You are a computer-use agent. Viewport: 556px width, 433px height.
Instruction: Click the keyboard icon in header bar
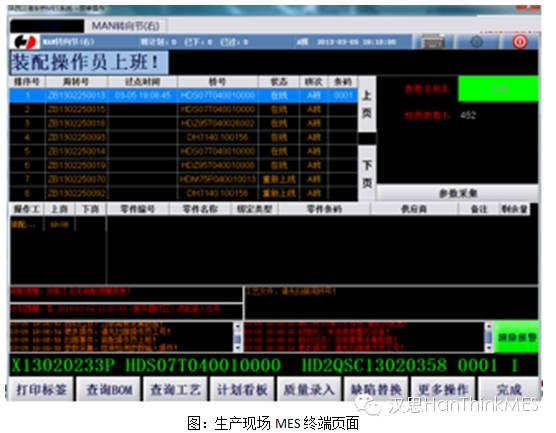click(x=433, y=42)
